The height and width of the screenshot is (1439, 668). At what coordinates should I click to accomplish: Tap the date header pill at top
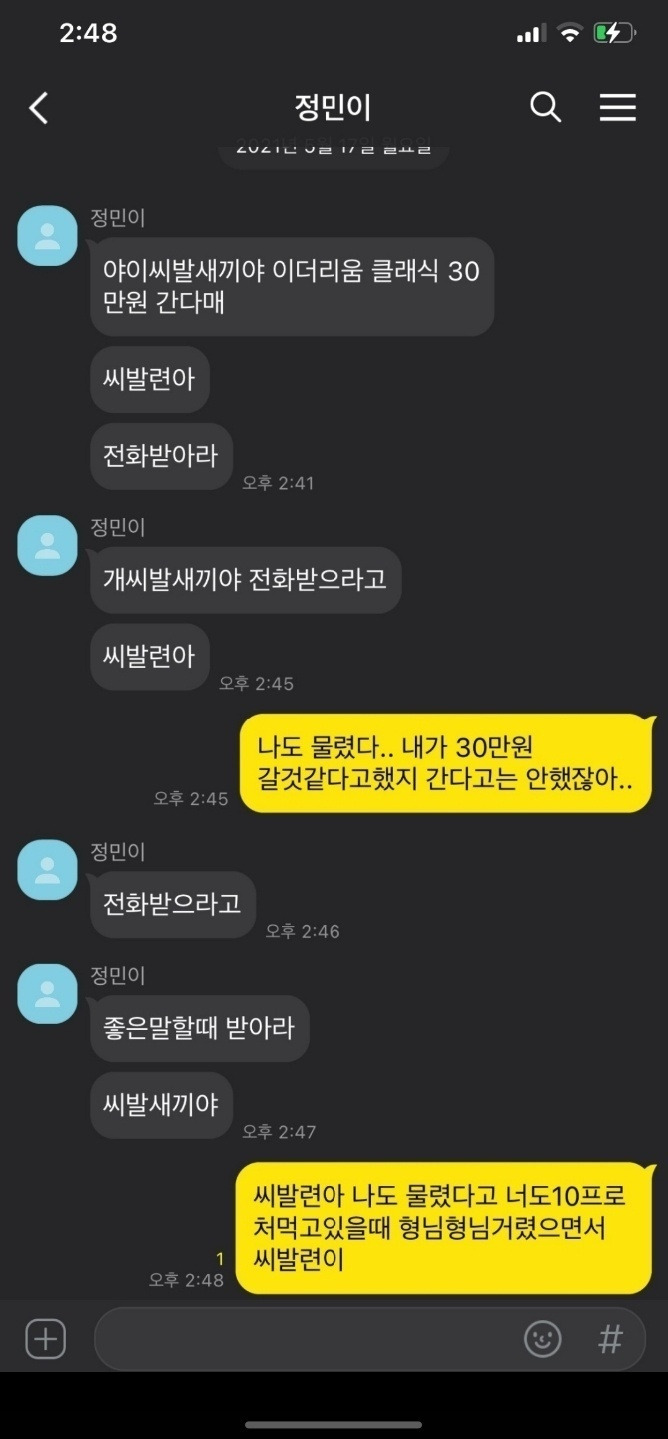point(334,151)
